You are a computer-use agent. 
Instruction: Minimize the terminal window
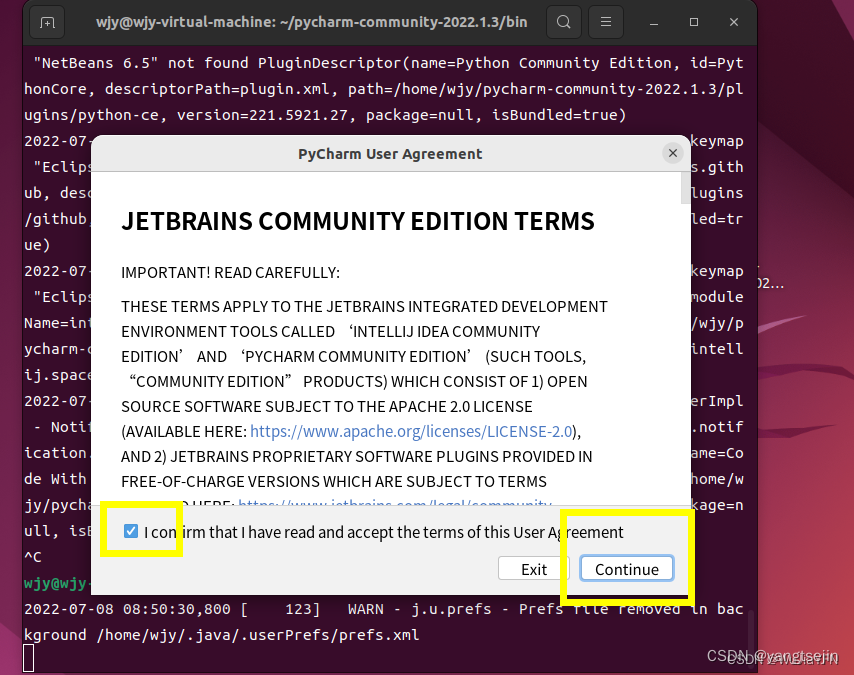[654, 22]
